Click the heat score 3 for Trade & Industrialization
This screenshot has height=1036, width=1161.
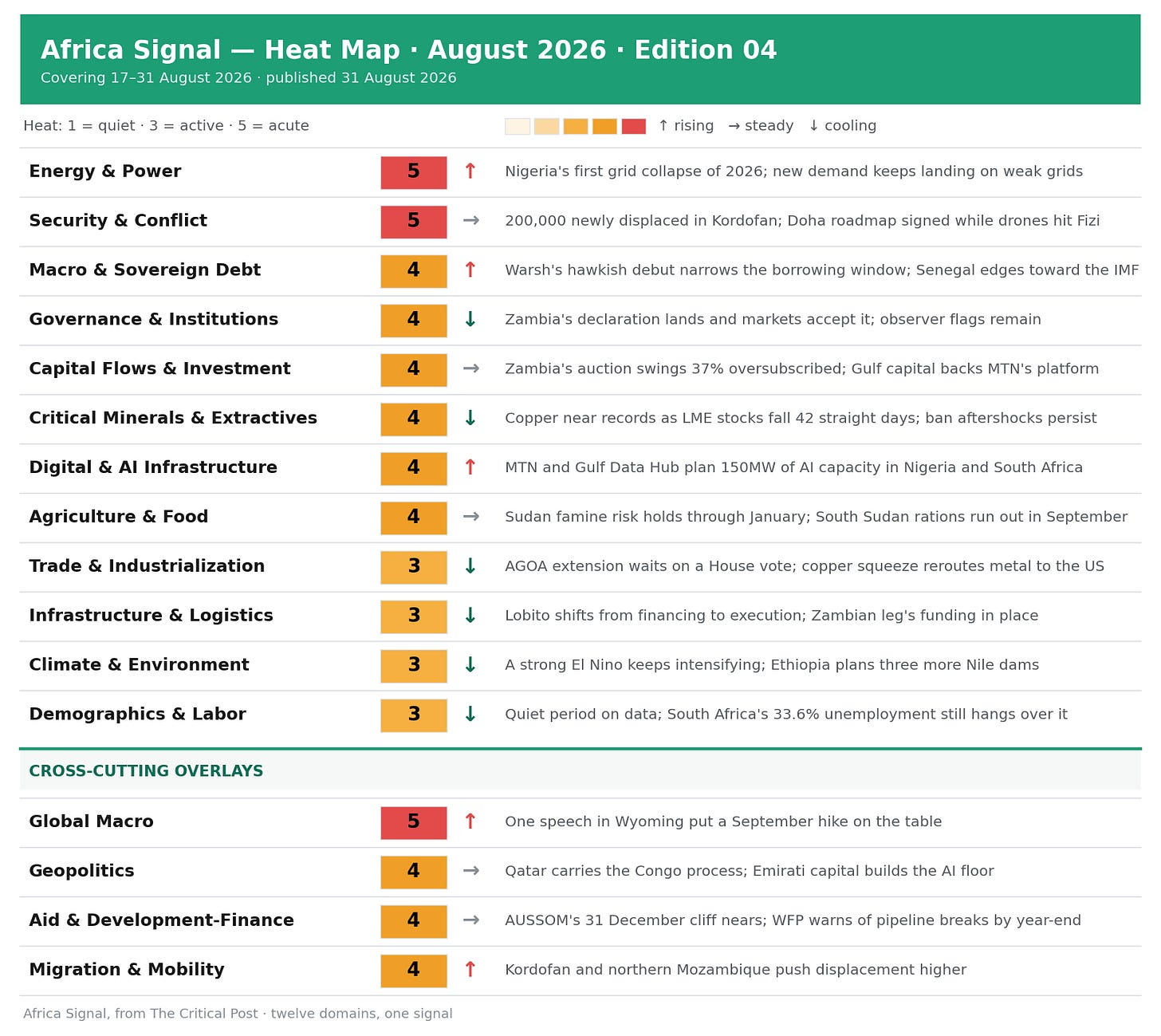pyautogui.click(x=414, y=567)
